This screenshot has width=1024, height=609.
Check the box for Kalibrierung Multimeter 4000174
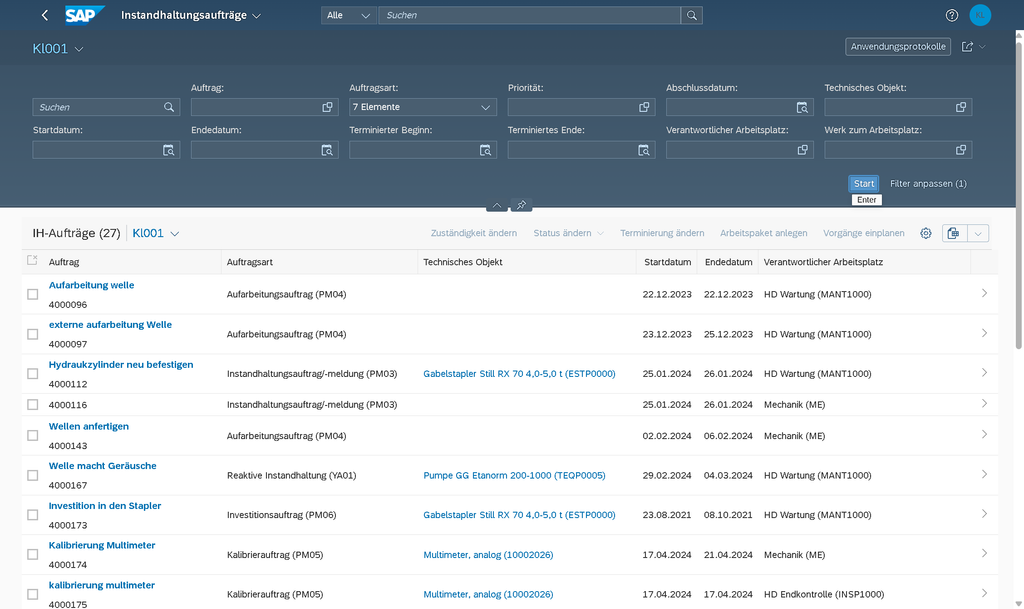pos(33,554)
